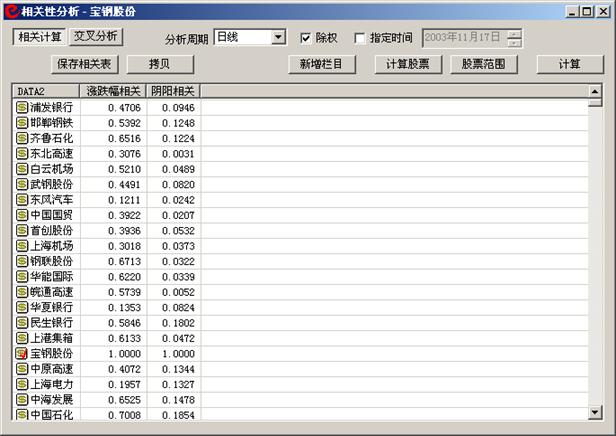Screen dimensions: 616x436
Task: Click value 0.0031 for 东北高速
Action: (178, 154)
